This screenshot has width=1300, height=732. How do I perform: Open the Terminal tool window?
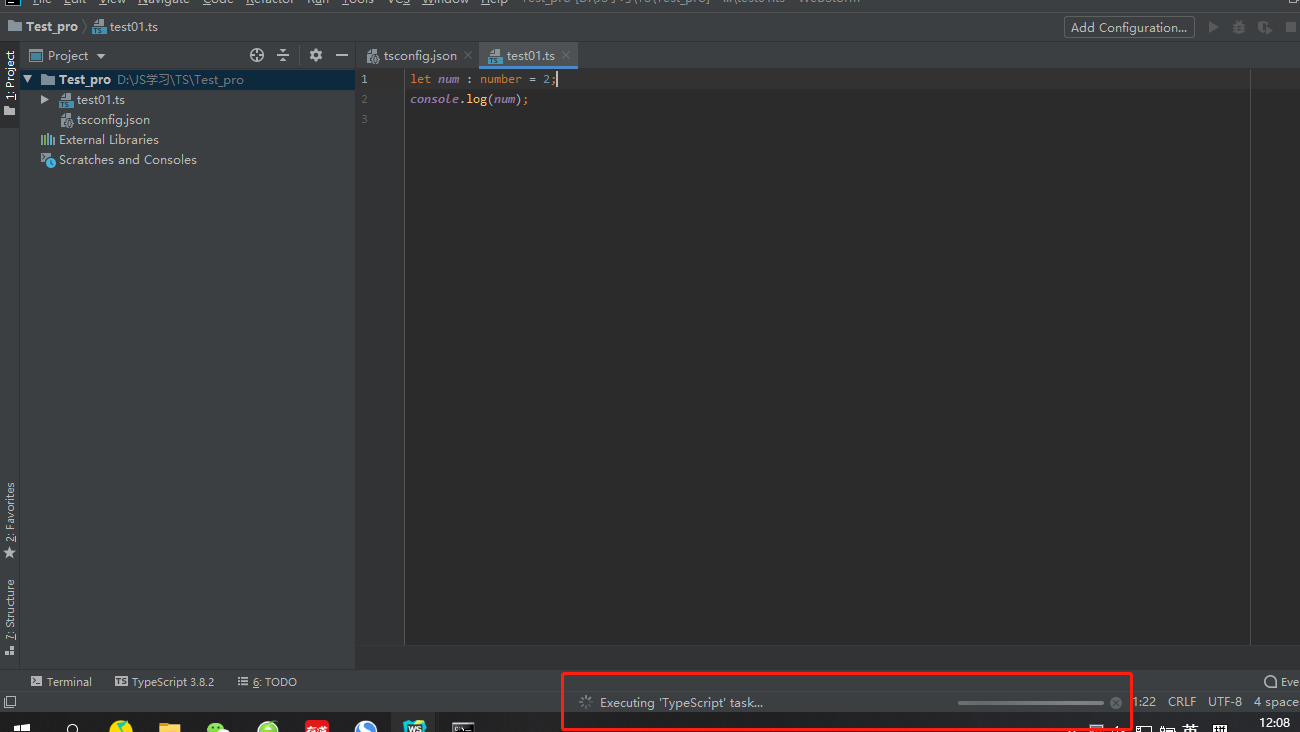[x=61, y=682]
